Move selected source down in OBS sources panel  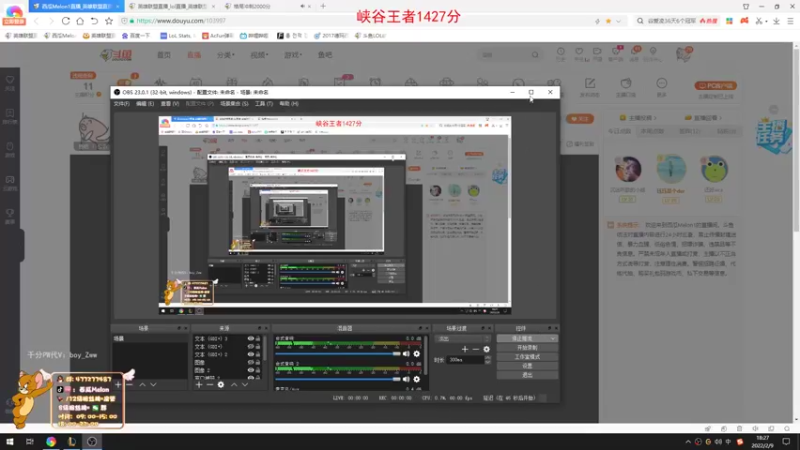tap(245, 385)
